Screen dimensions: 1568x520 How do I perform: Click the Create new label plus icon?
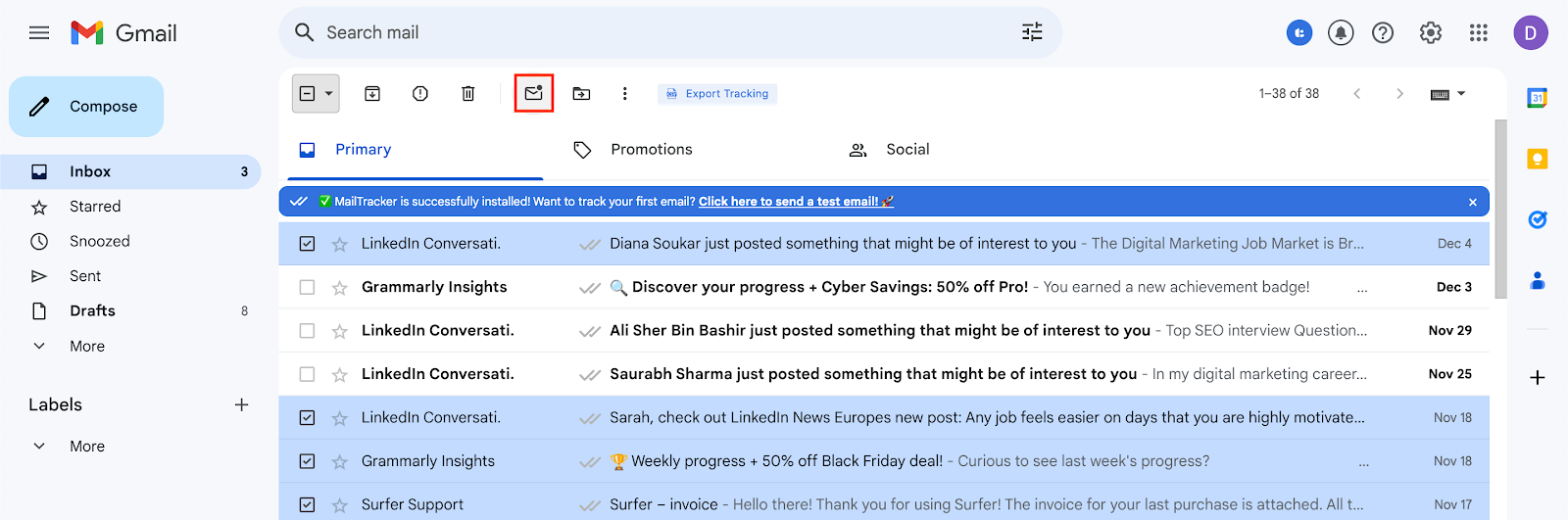point(241,404)
